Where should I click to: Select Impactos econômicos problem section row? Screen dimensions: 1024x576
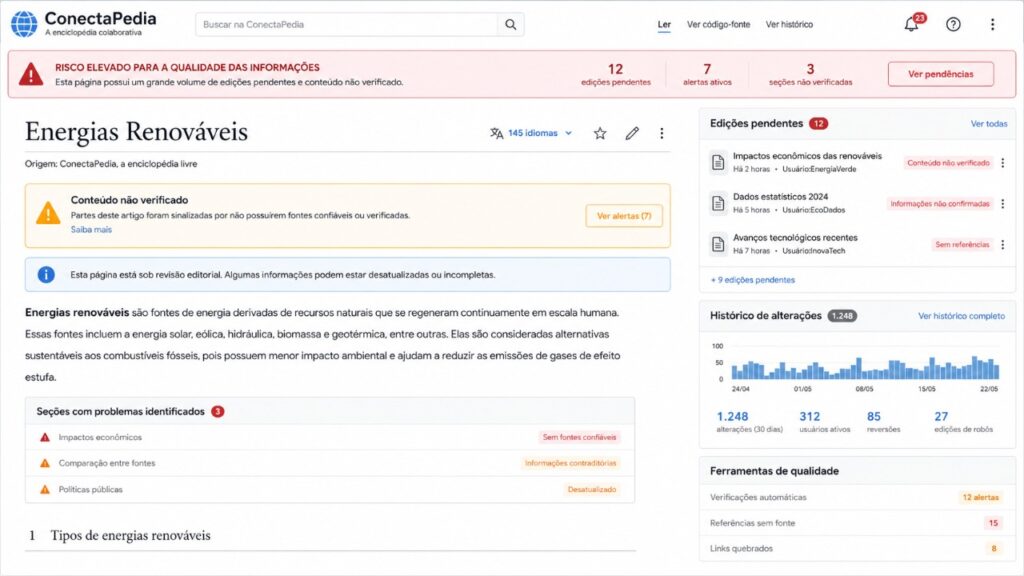330,437
